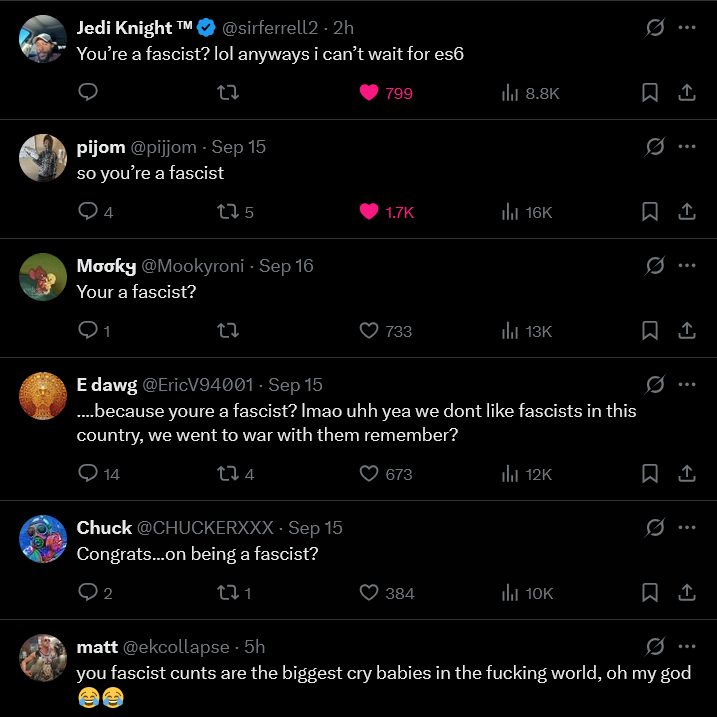Click Chuck's profile avatar
Screen dimensions: 717x717
[43, 539]
